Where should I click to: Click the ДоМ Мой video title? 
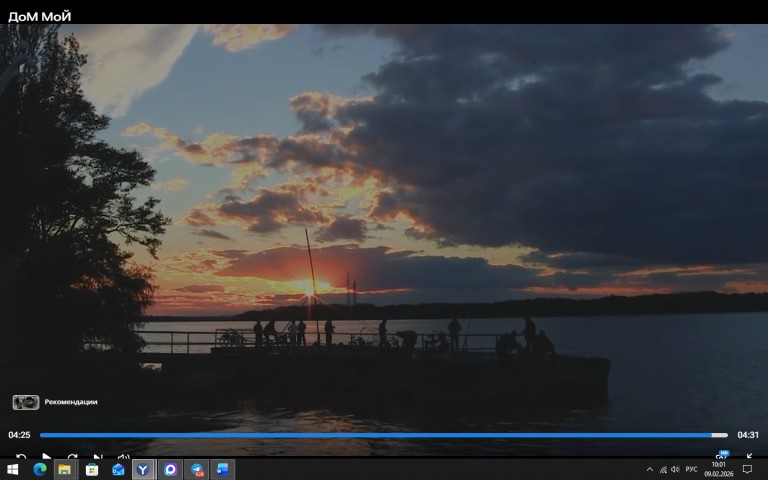point(40,16)
